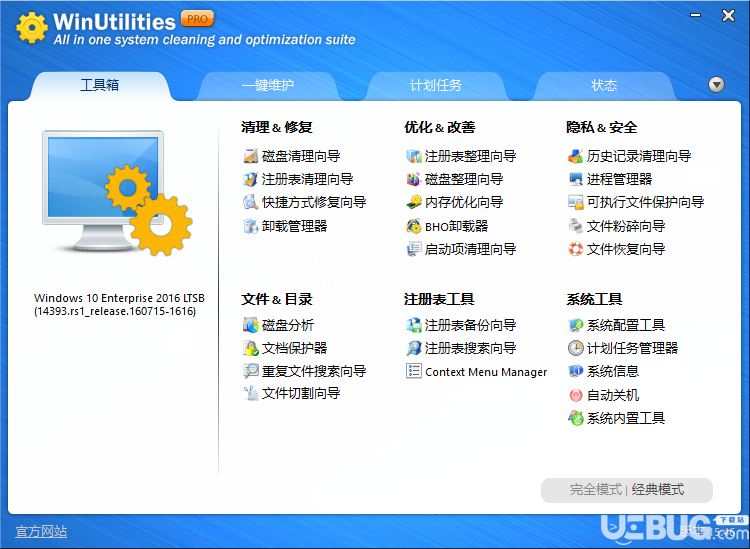The image size is (750, 549).
Task: Click the 计划任务管理器 clock icon
Action: (x=575, y=348)
